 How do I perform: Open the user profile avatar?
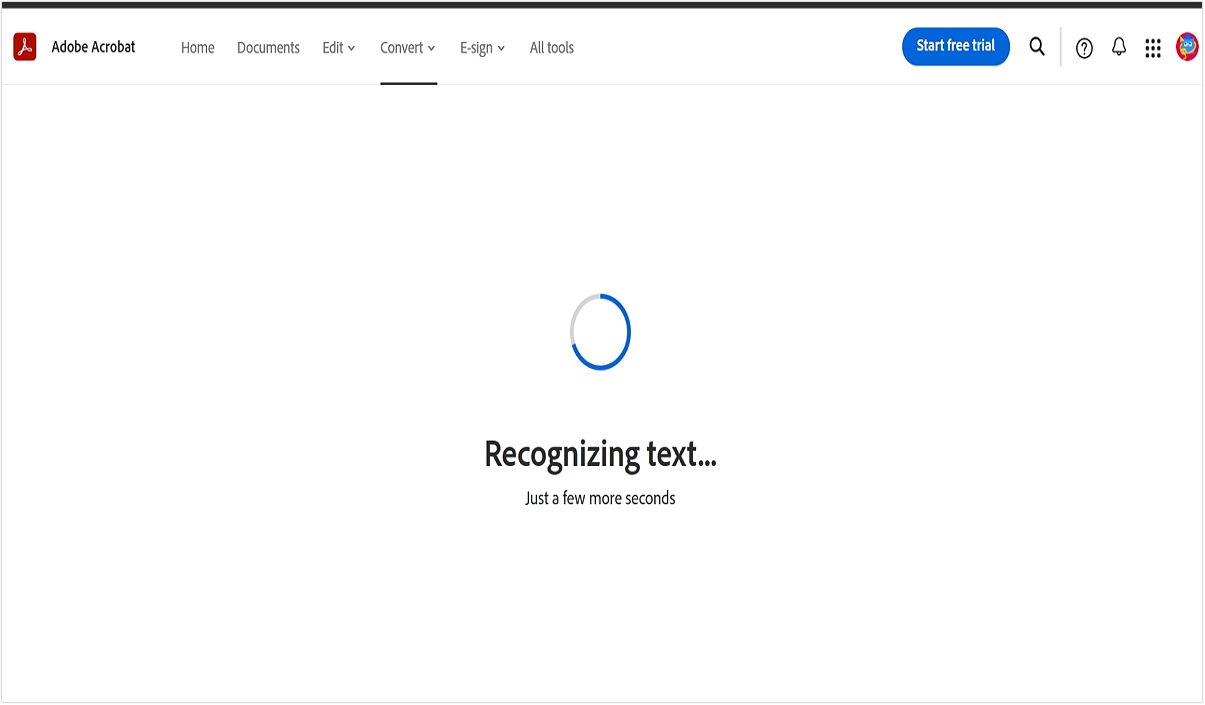coord(1186,46)
